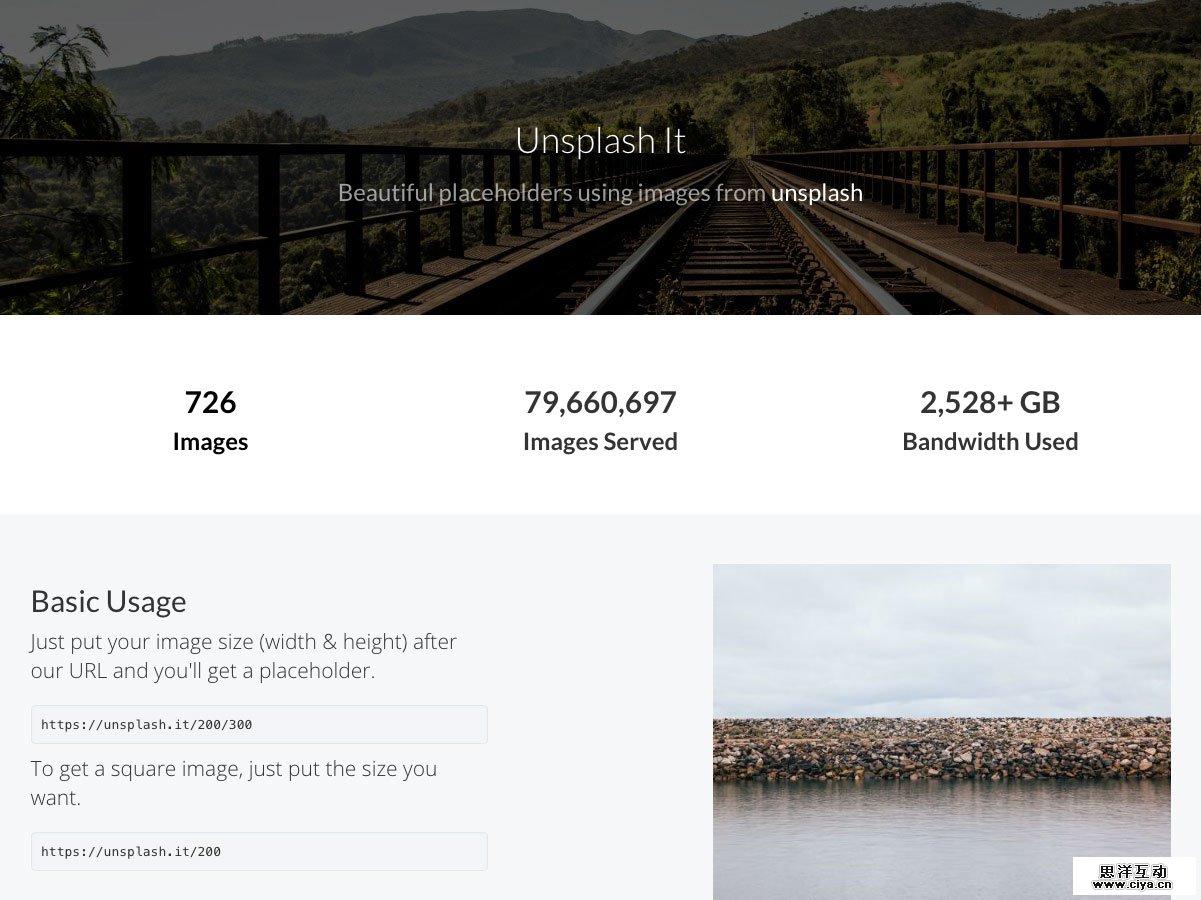Click the Basic Usage section heading
This screenshot has width=1201, height=900.
[108, 601]
